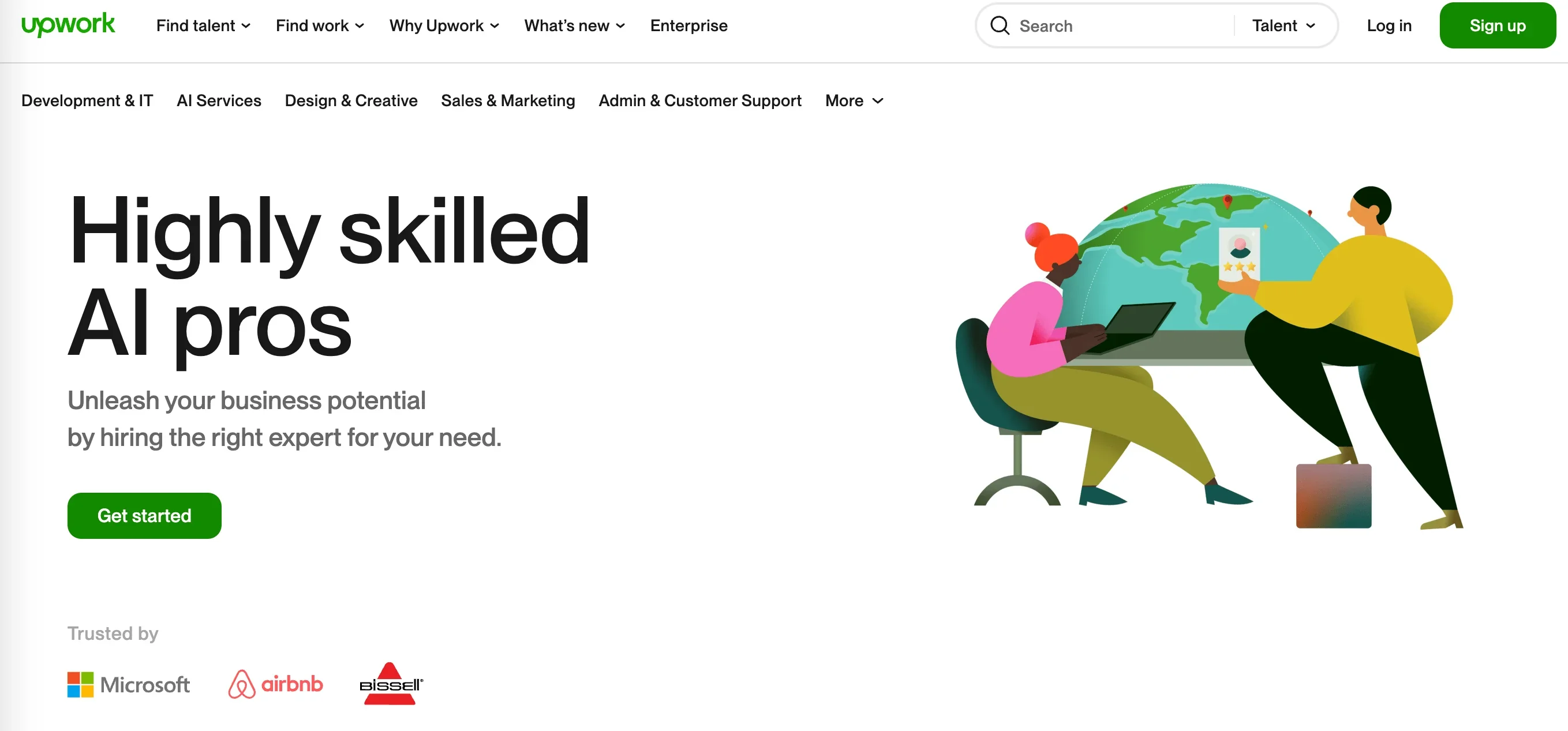Click the Sign up button

coord(1497,25)
